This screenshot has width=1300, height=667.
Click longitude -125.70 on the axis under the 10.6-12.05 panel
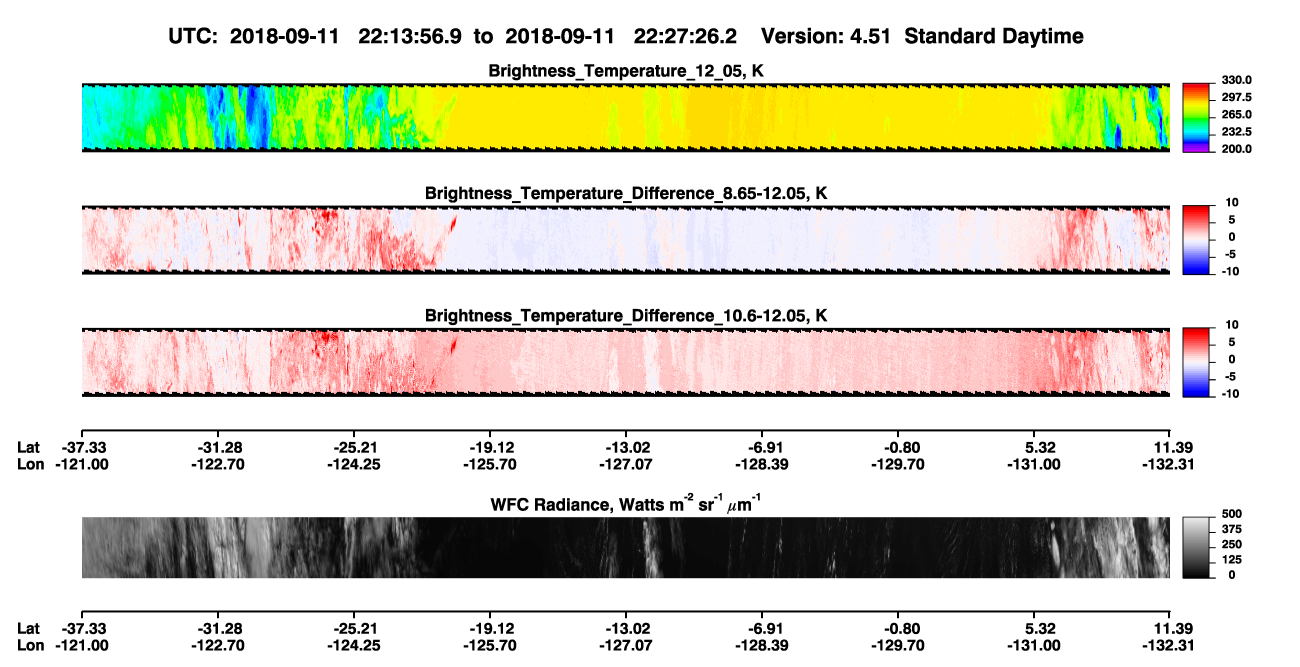tap(489, 464)
